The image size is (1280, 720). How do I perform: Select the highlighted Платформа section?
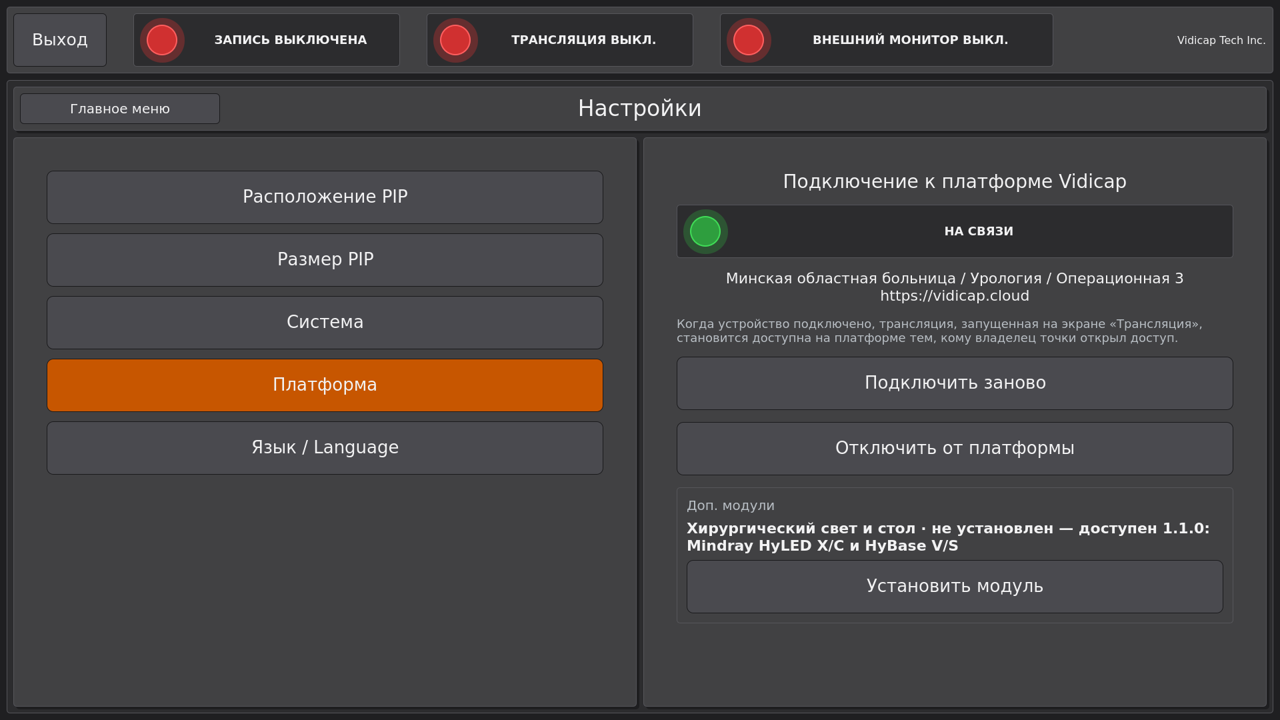pyautogui.click(x=325, y=385)
